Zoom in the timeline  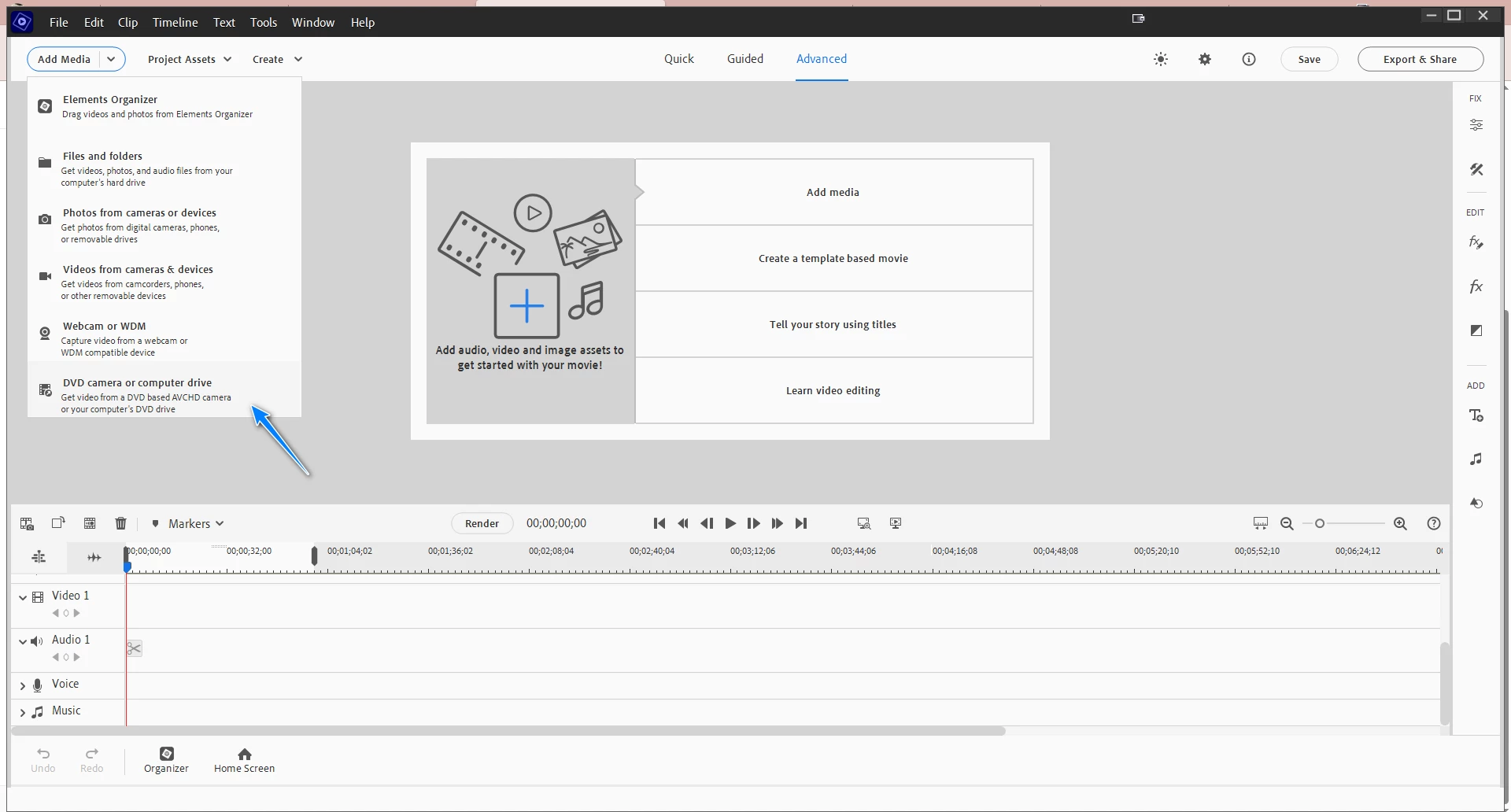(x=1401, y=523)
